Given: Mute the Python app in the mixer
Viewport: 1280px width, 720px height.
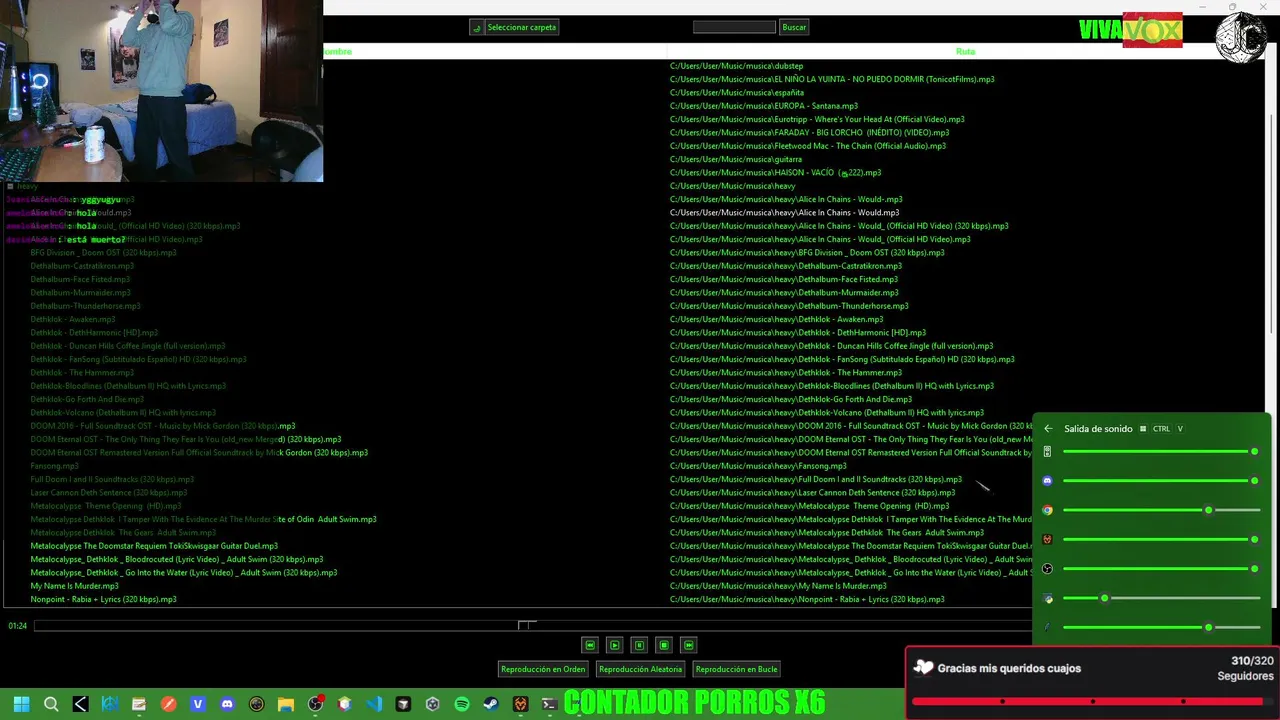Looking at the screenshot, I should tap(1047, 598).
